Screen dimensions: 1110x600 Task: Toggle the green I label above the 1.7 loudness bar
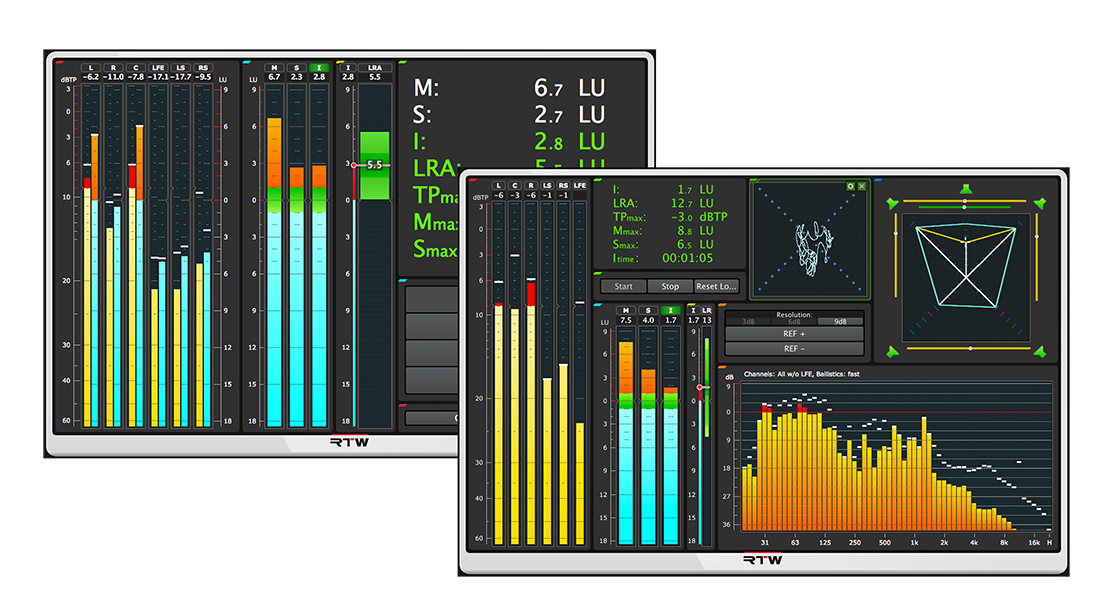[670, 310]
